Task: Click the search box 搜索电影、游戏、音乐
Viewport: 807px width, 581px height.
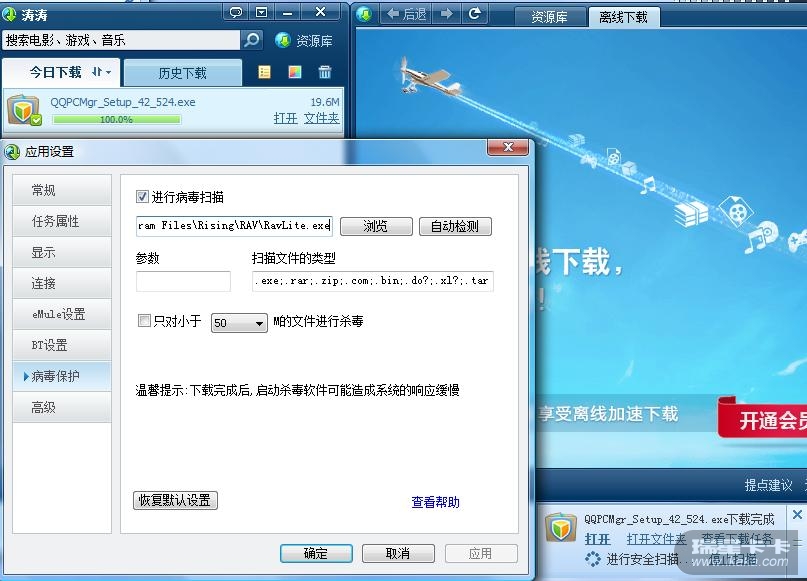Action: [121, 40]
